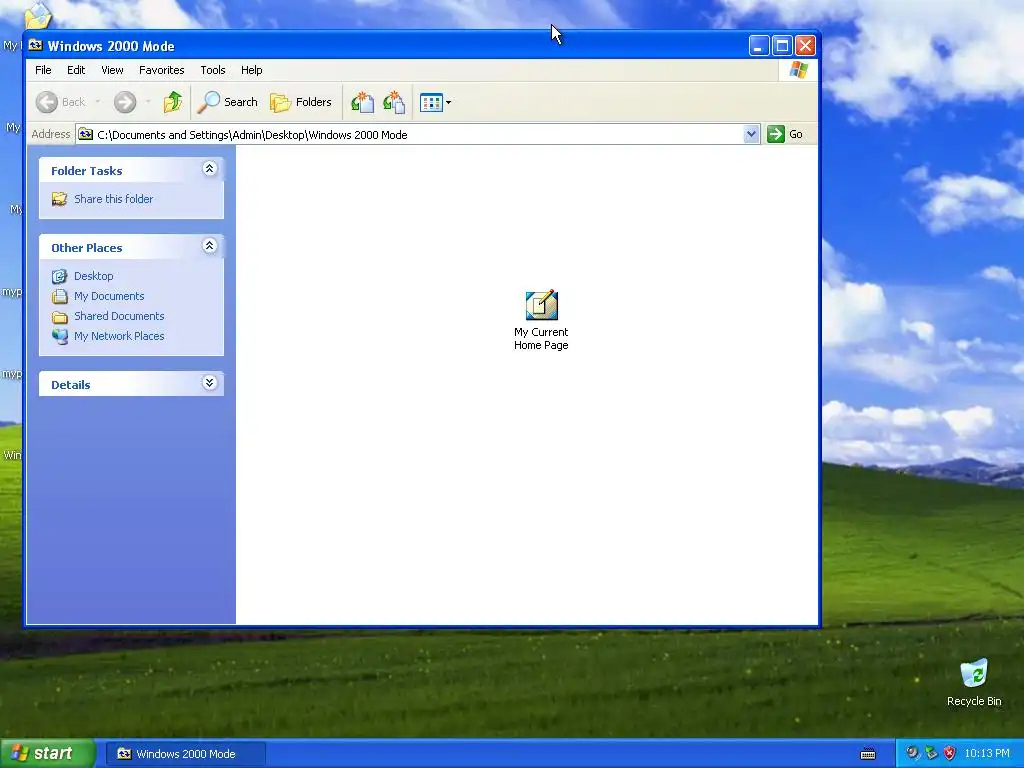The image size is (1024, 768).
Task: Open the Favorites menu
Action: tap(161, 70)
